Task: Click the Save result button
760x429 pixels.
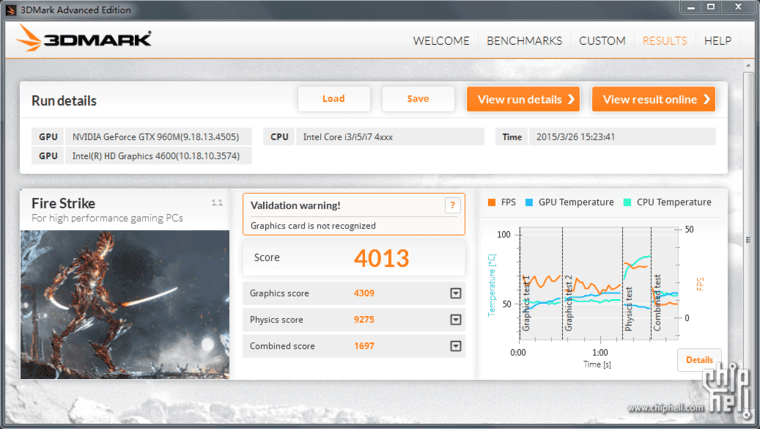Action: (x=418, y=99)
